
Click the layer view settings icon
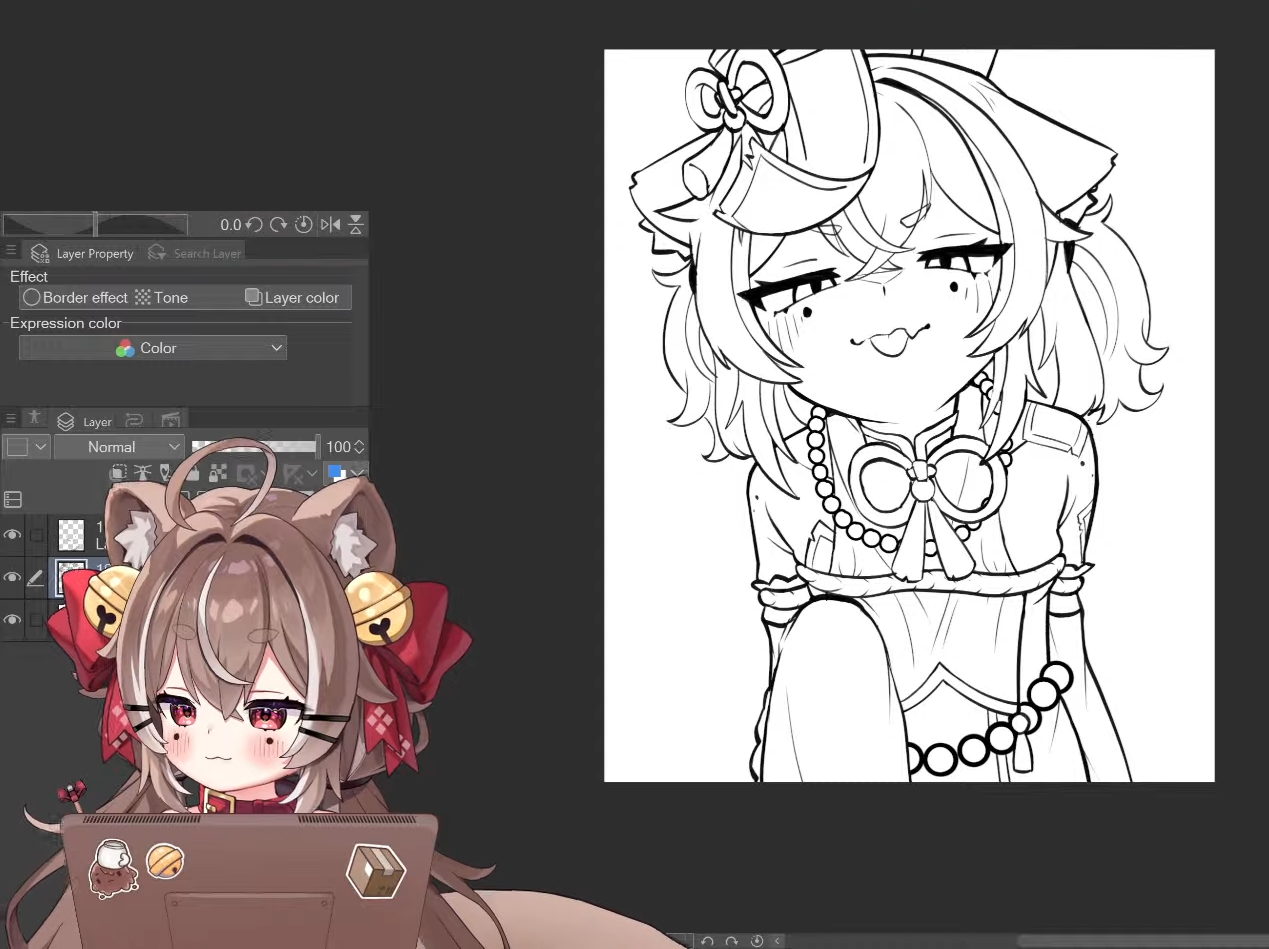point(13,498)
